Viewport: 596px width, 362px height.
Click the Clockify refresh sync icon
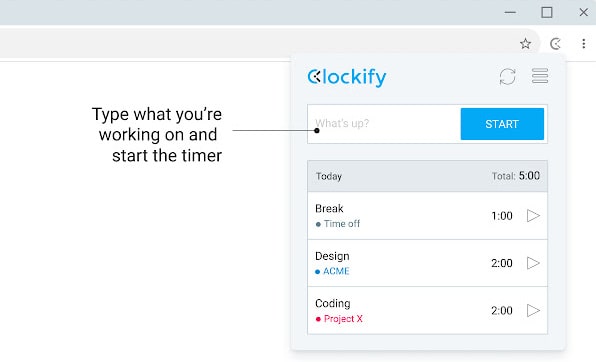coord(507,76)
